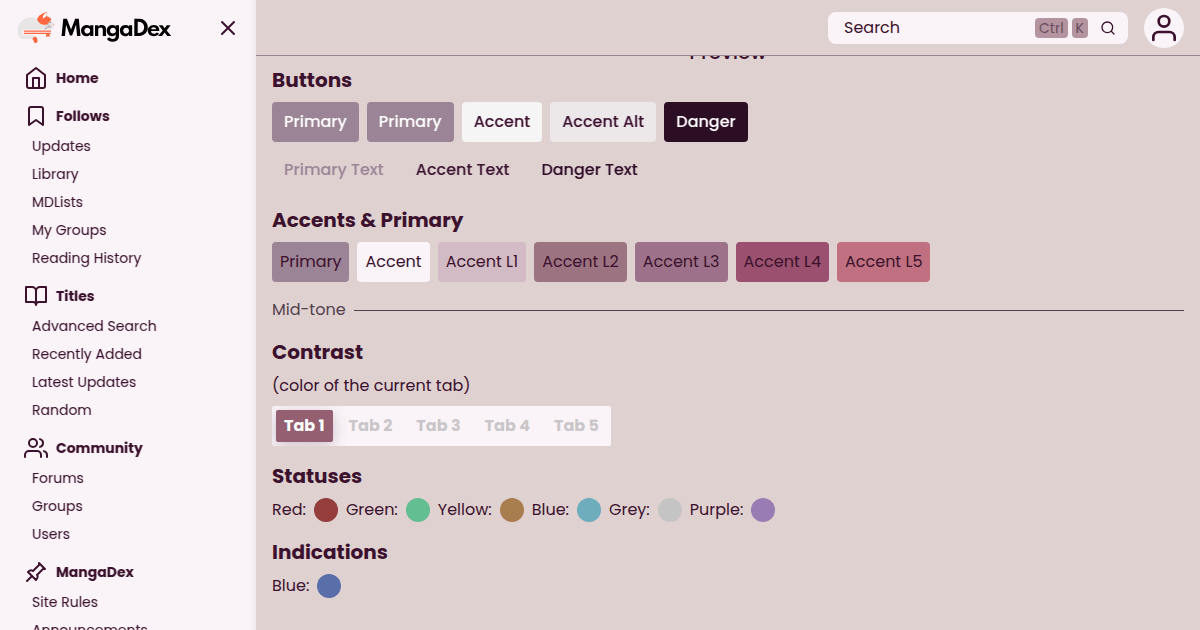Go to Reading History
The height and width of the screenshot is (630, 1200).
(86, 258)
